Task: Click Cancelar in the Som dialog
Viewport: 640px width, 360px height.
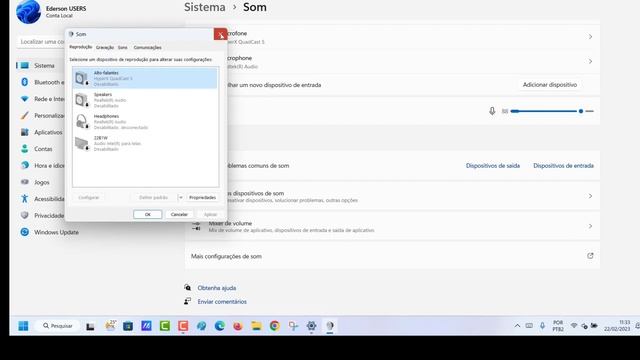Action: (x=179, y=214)
